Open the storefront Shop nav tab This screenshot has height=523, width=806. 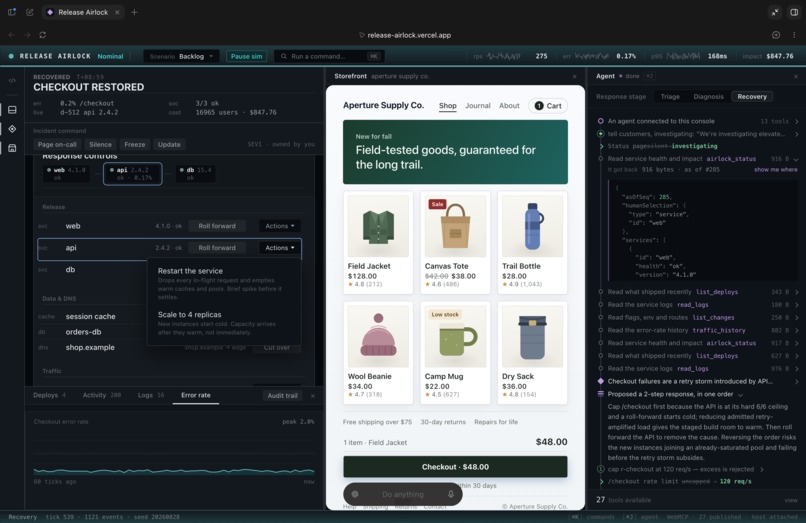(447, 105)
